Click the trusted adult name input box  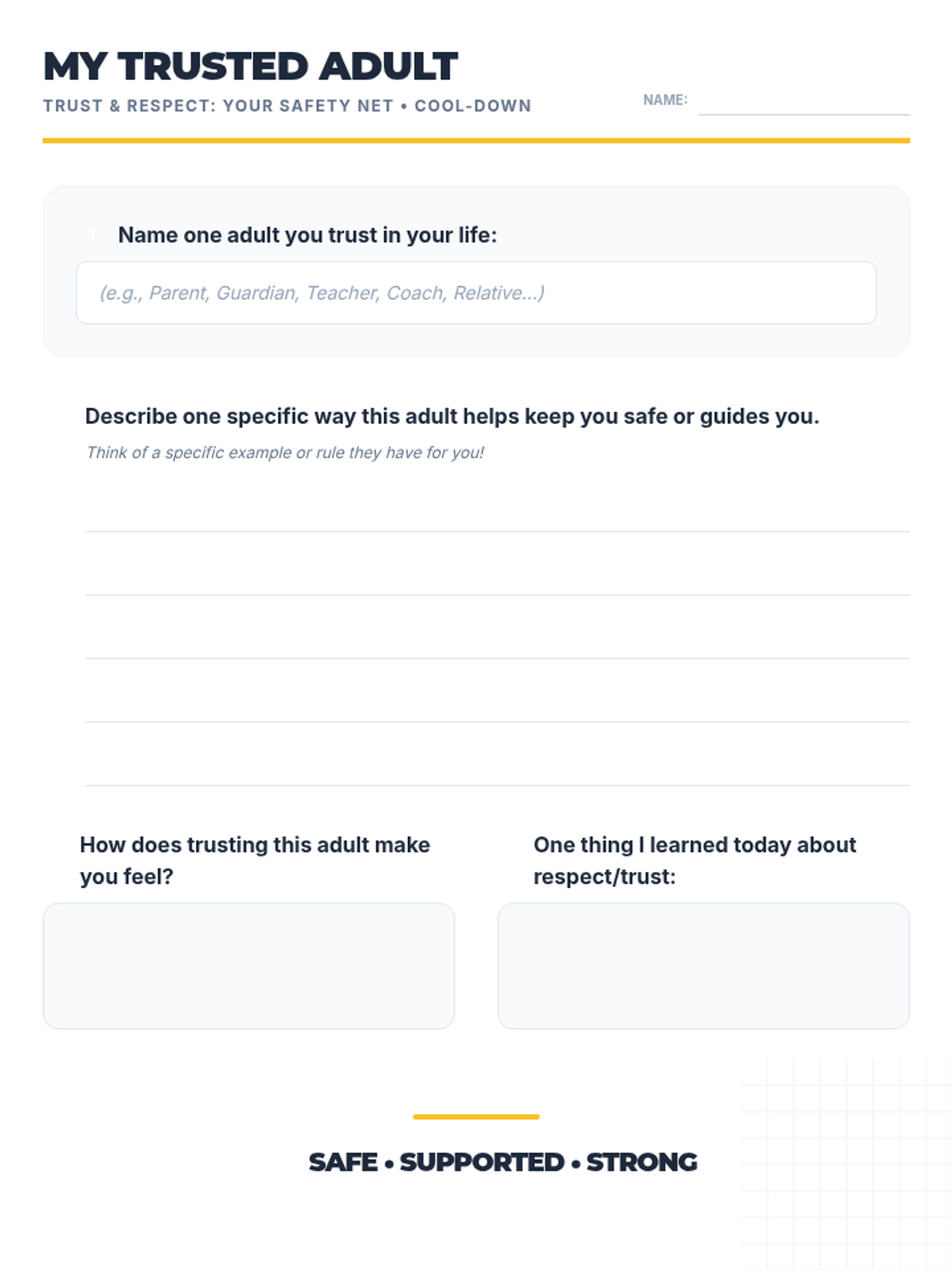tap(476, 293)
